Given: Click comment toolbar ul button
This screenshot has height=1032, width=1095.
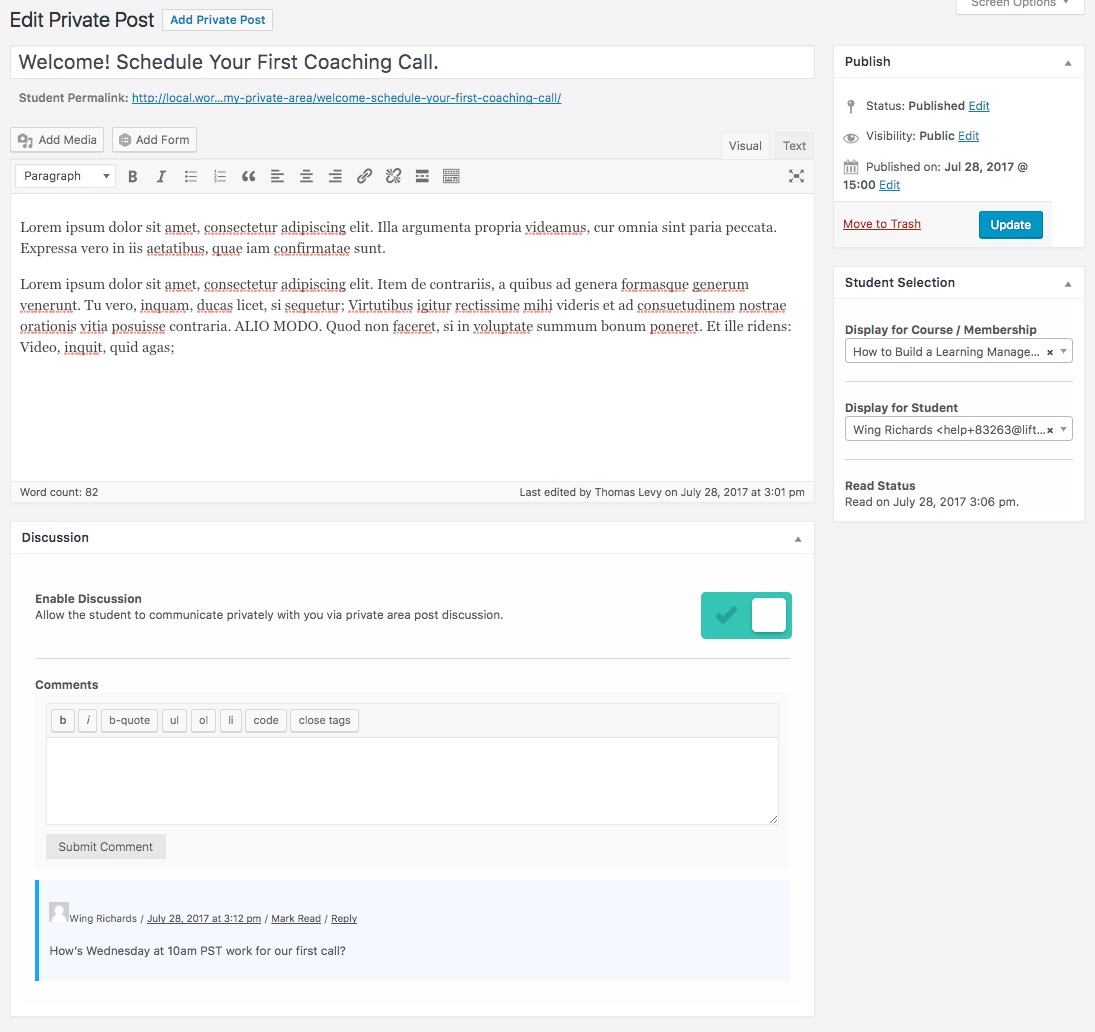Looking at the screenshot, I should [x=174, y=720].
